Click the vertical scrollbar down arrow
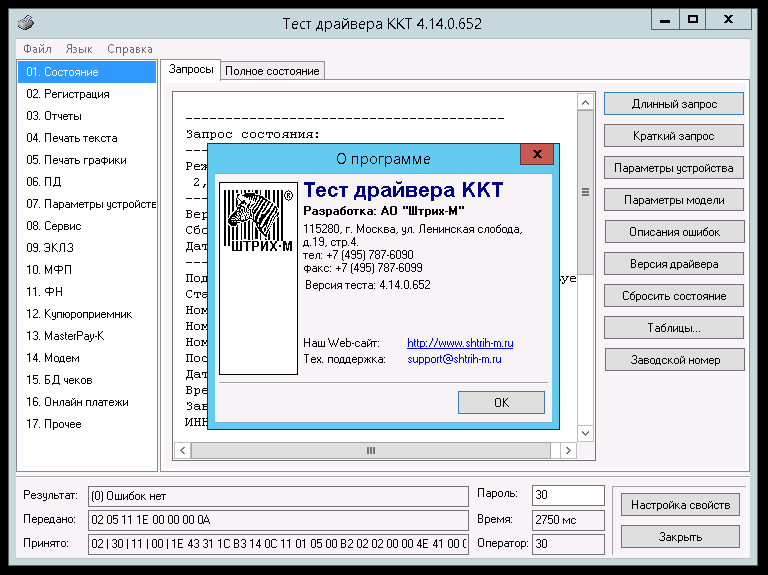 pyautogui.click(x=585, y=433)
